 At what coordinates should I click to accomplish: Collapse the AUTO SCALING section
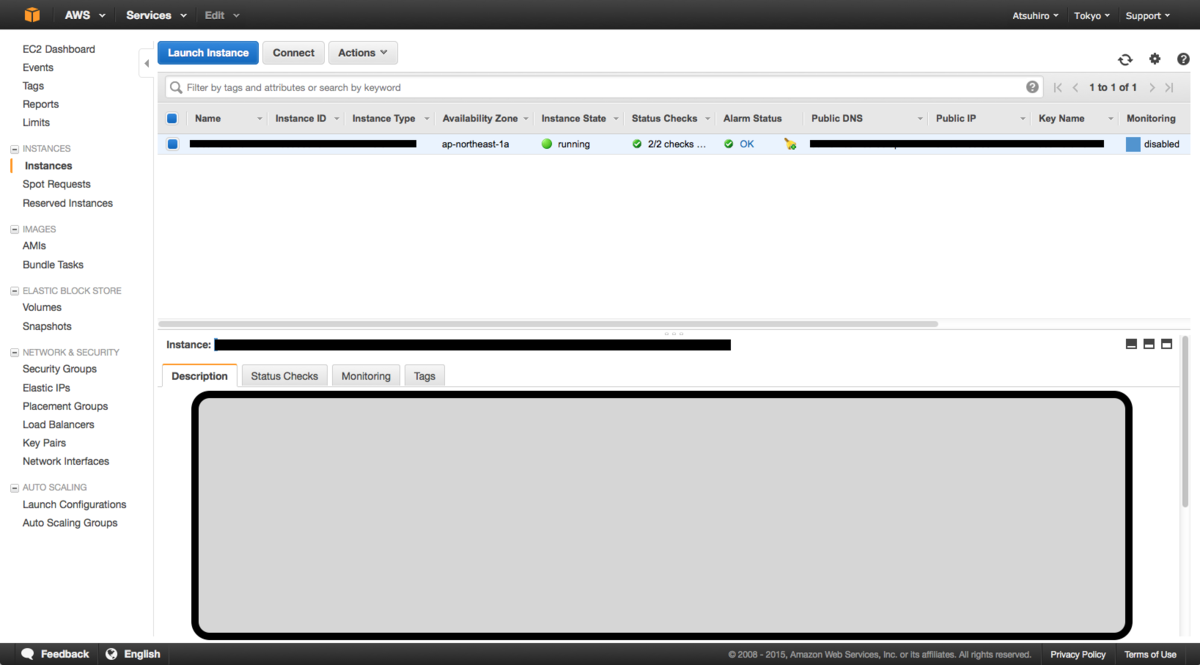click(15, 488)
